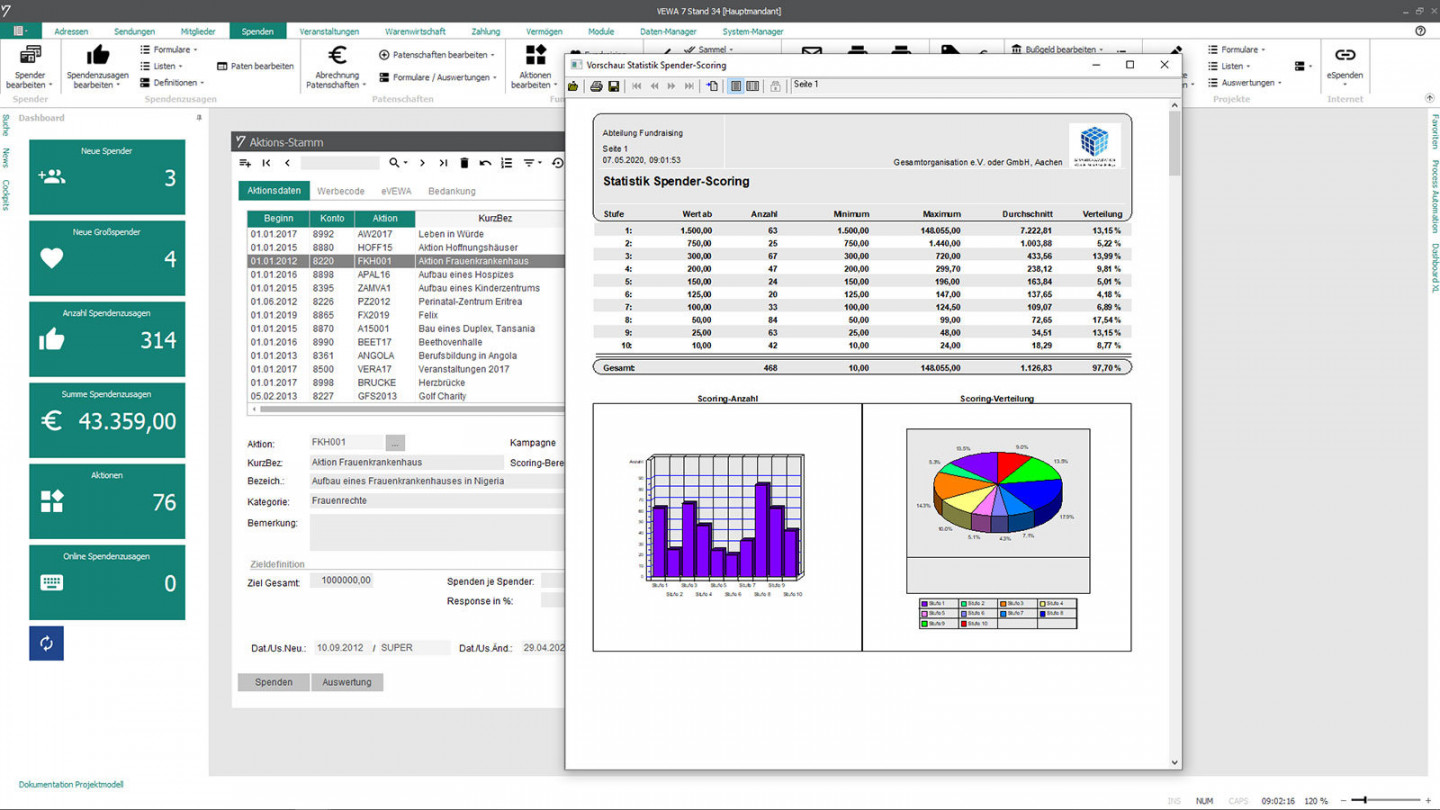Open the Veranstaltungen ribbon tab
Screen dimensions: 1440x810
(329, 31)
